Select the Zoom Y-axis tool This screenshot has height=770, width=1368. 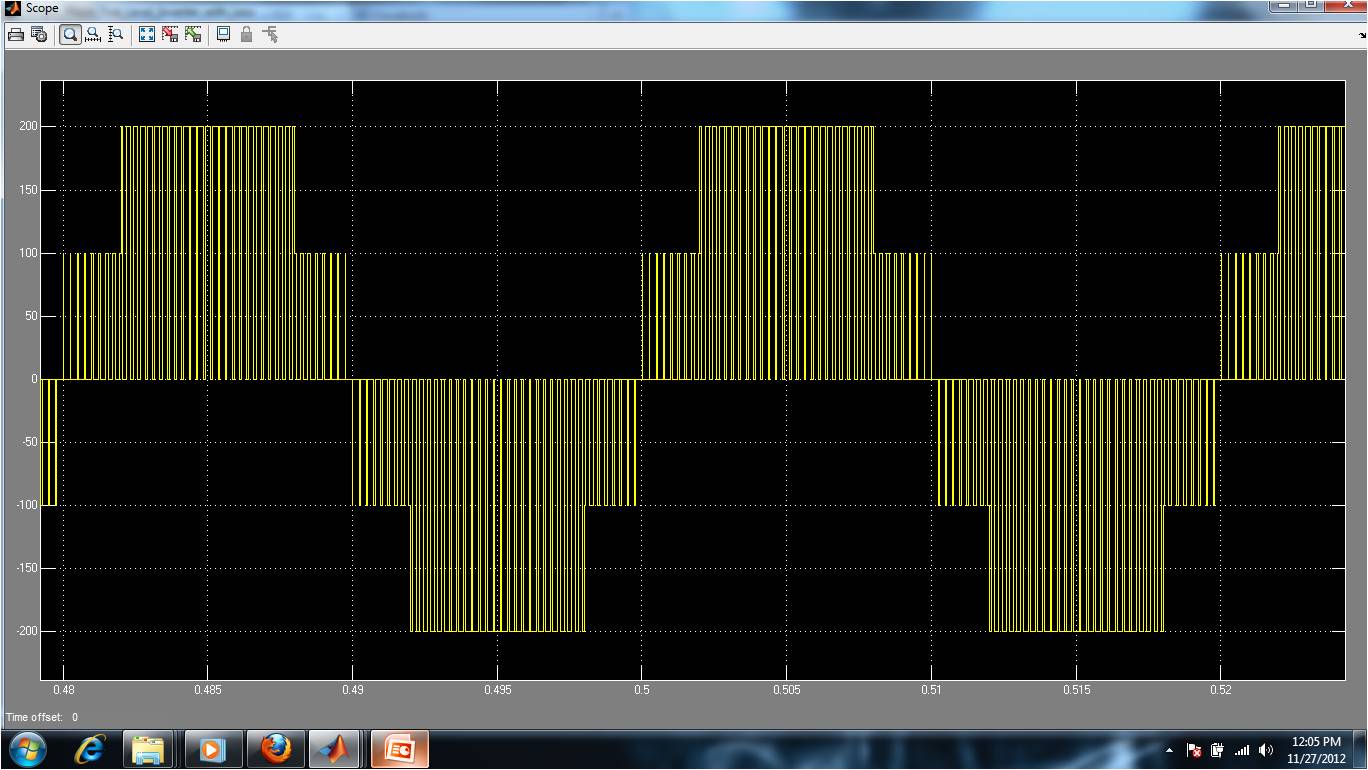(x=116, y=34)
